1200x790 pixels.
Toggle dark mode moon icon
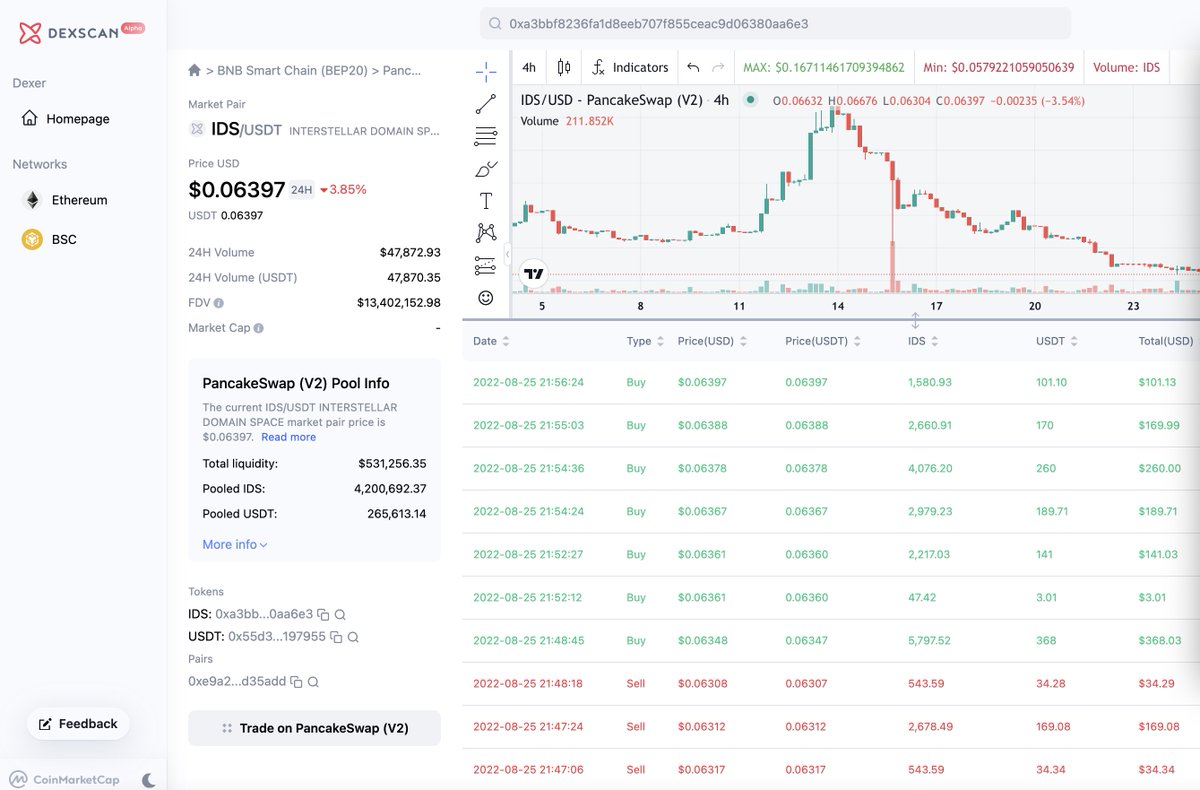(148, 780)
